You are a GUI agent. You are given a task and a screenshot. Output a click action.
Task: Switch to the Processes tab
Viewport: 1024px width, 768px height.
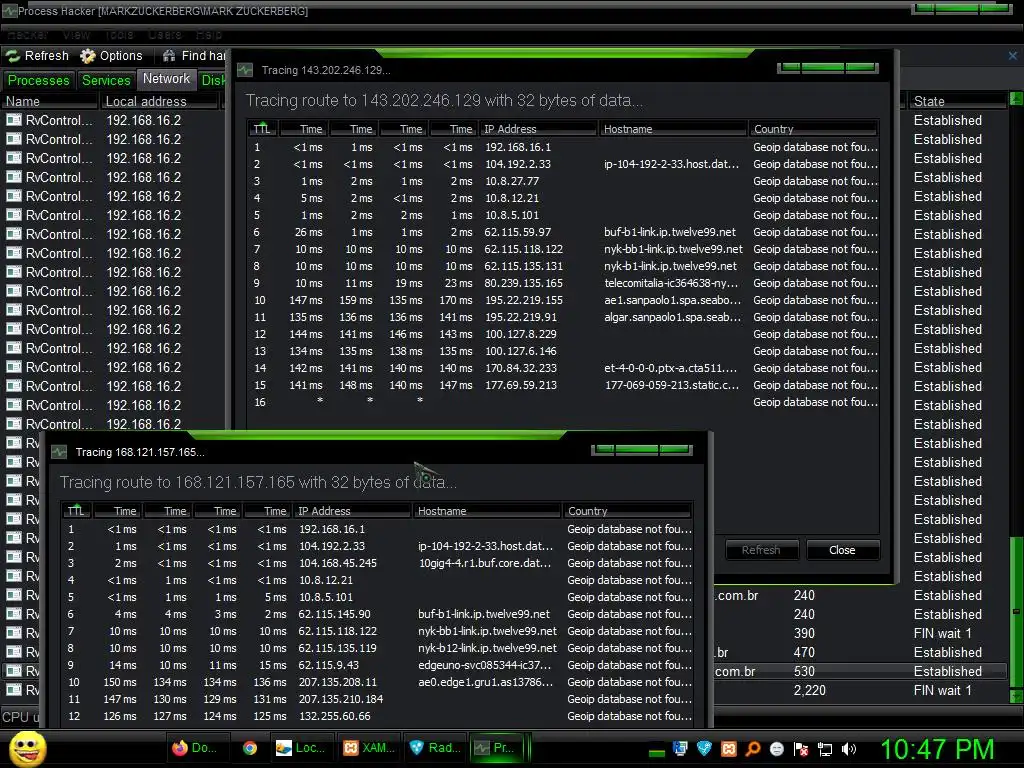[x=39, y=80]
